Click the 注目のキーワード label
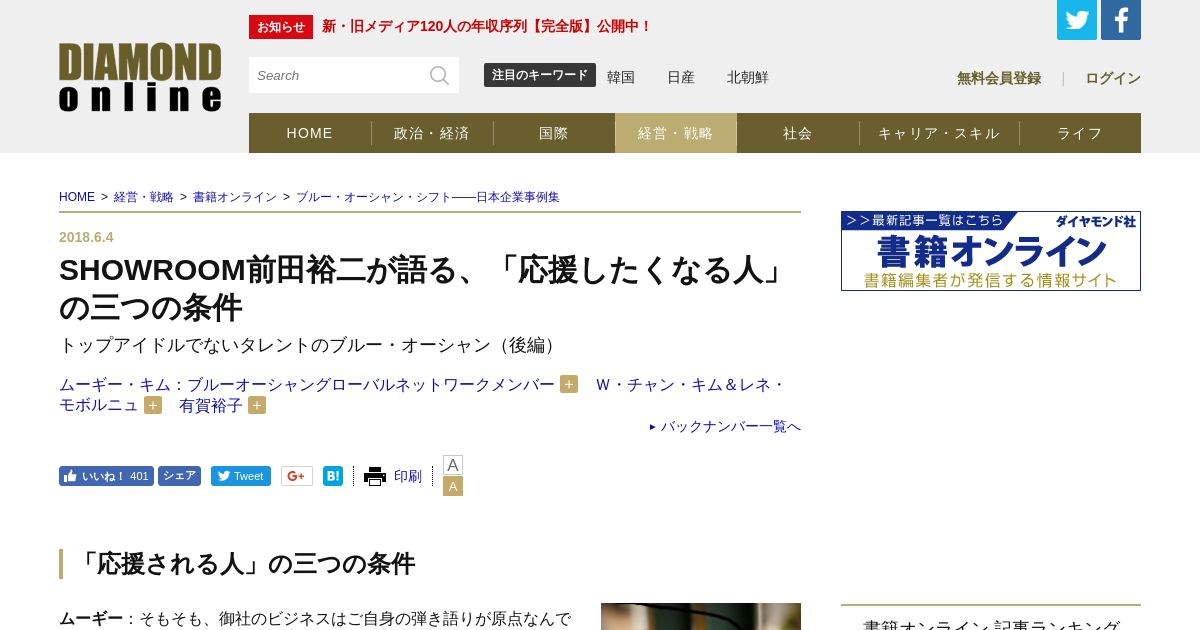This screenshot has width=1200, height=630. (540, 75)
